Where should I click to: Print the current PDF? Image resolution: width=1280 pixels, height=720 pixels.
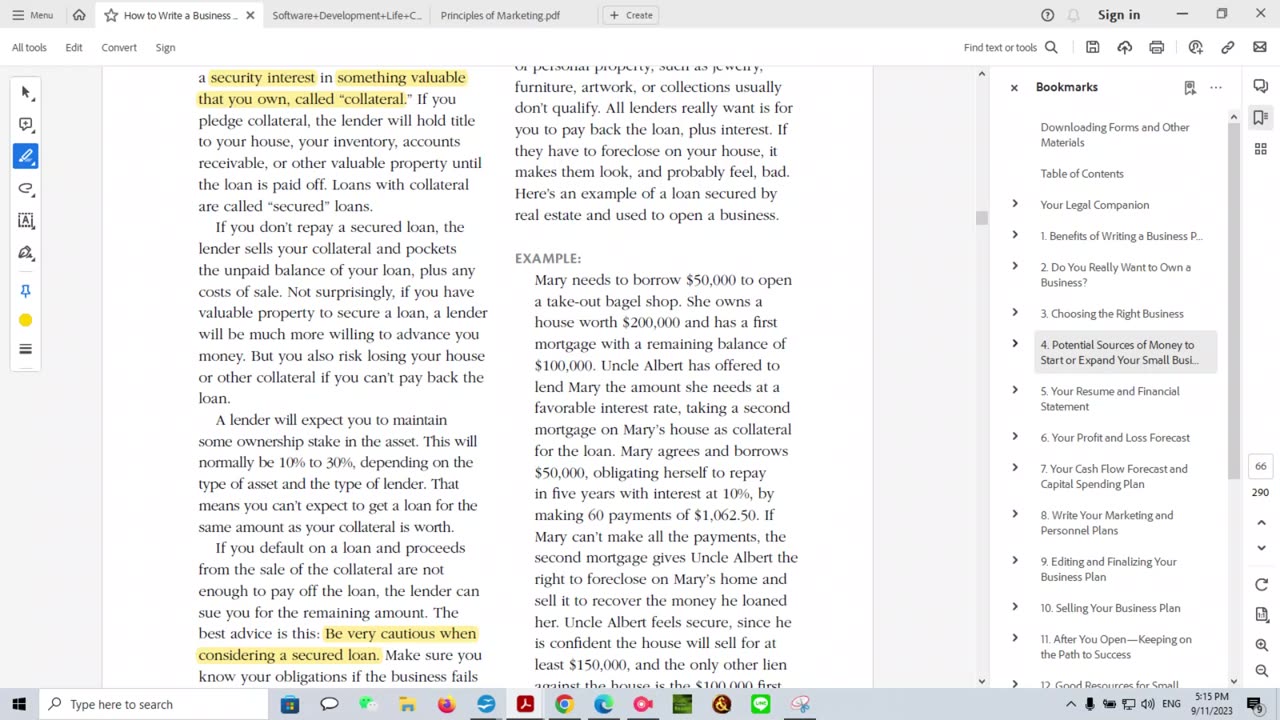pyautogui.click(x=1157, y=47)
